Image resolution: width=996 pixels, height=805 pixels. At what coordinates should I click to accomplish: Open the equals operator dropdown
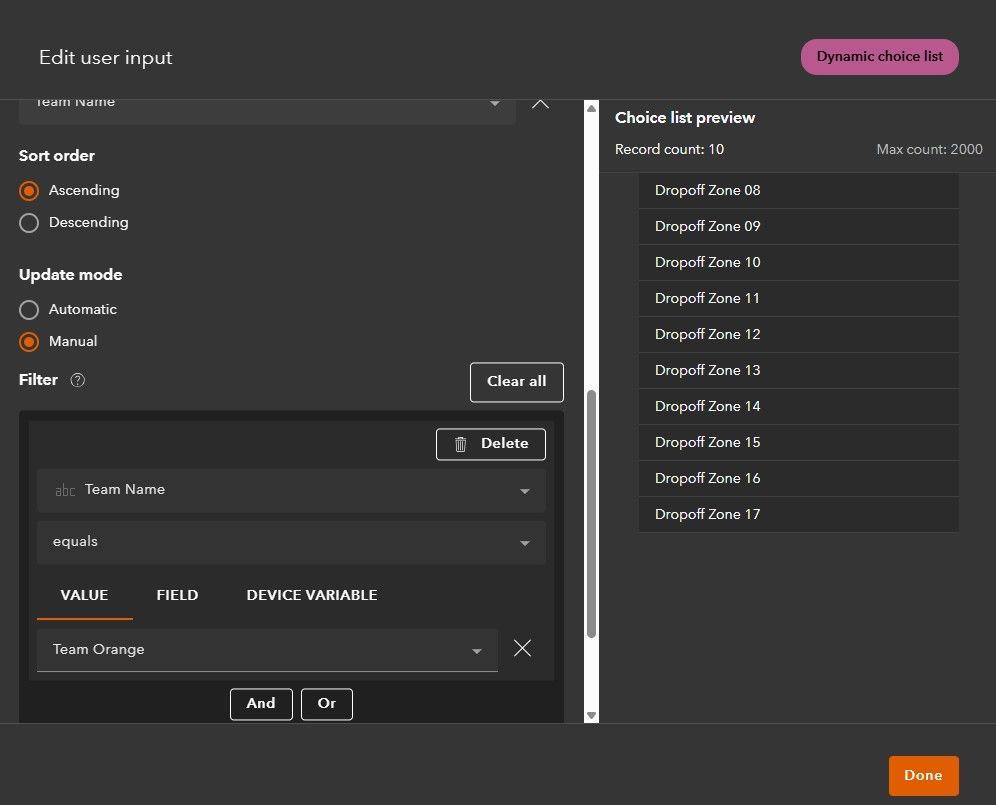pyautogui.click(x=292, y=543)
